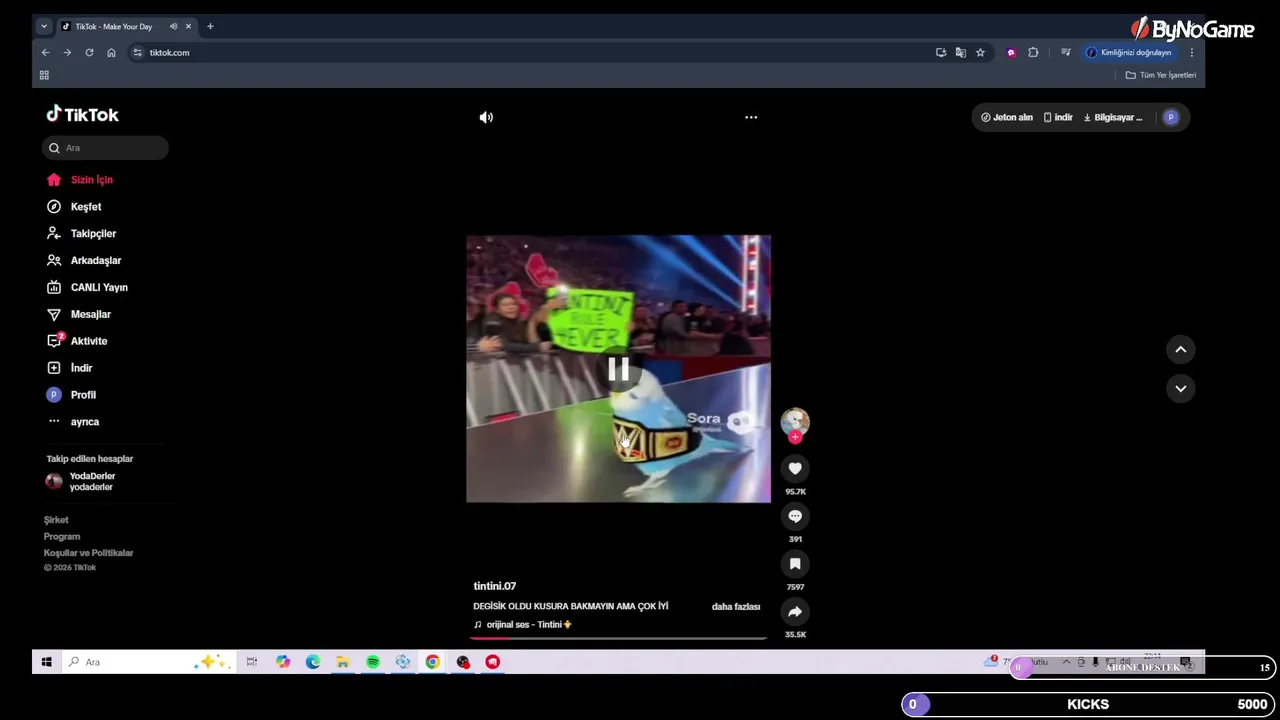Switch to Chrome on the taskbar

click(x=432, y=662)
